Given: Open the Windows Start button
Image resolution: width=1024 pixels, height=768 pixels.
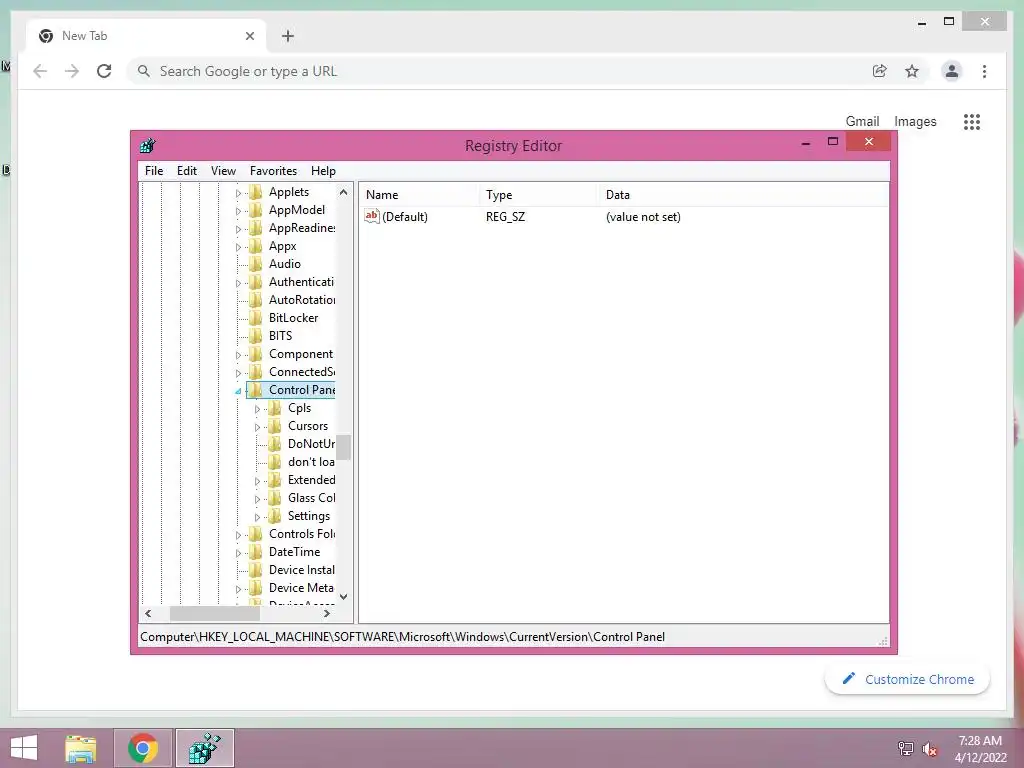Looking at the screenshot, I should 24,748.
